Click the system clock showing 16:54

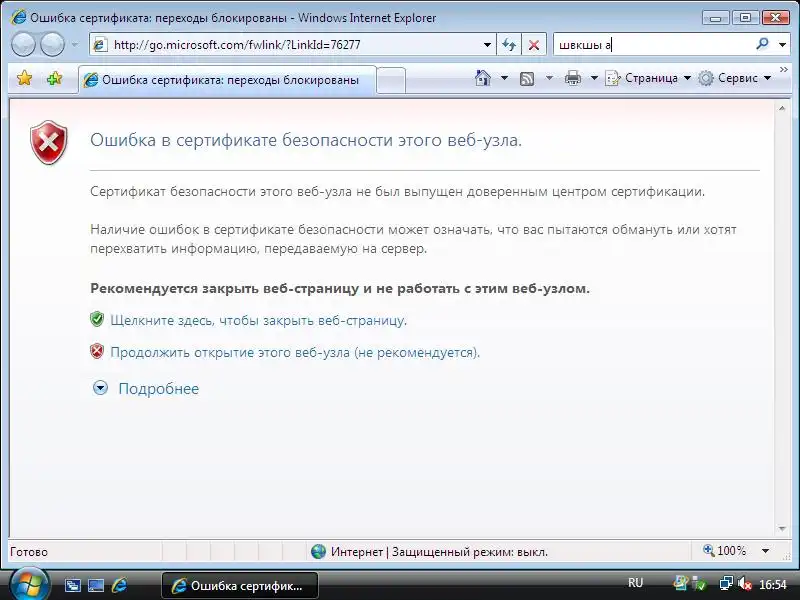click(x=772, y=584)
